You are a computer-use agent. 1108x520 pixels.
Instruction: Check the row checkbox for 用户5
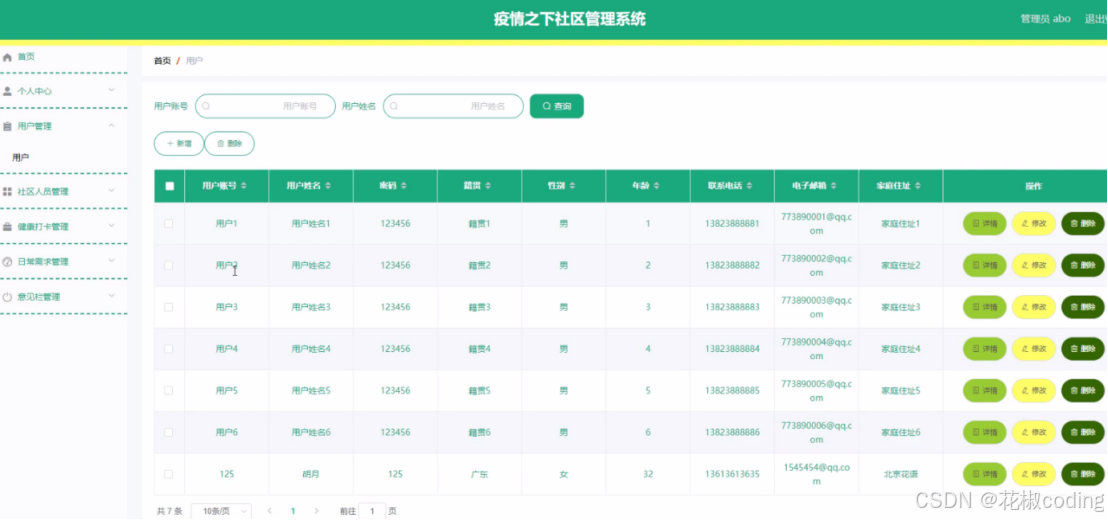pos(169,390)
